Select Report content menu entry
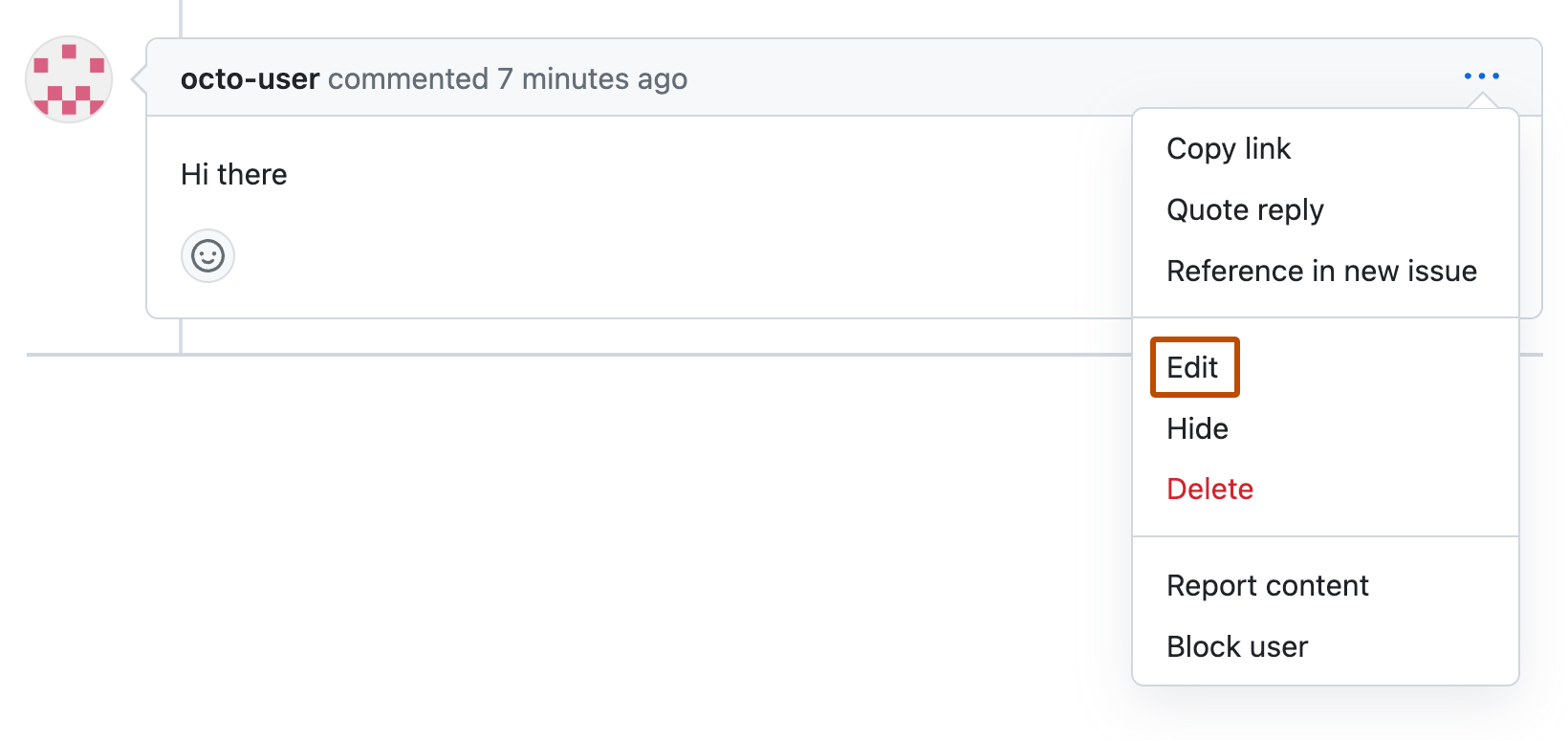The height and width of the screenshot is (740, 1568). coord(1267,585)
